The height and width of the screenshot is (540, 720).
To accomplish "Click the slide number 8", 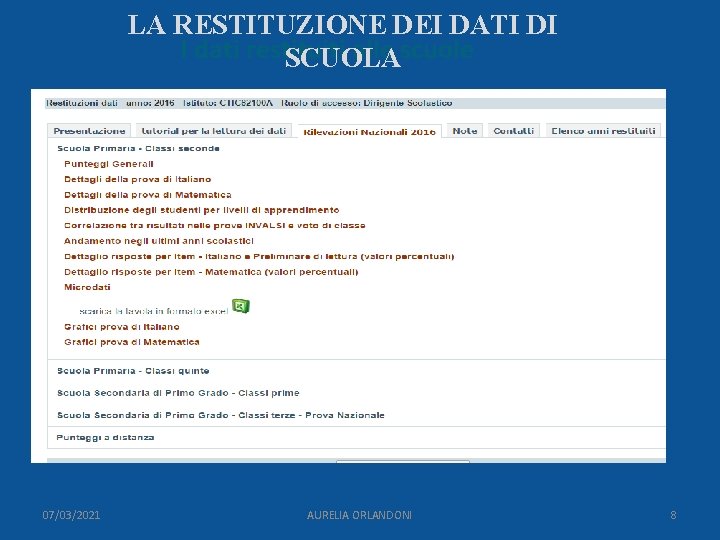I will pyautogui.click(x=673, y=515).
